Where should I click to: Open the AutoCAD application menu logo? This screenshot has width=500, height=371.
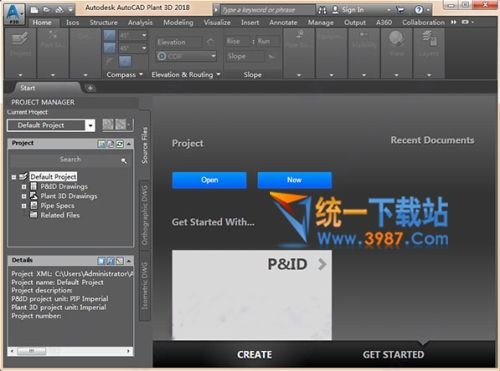tap(15, 14)
